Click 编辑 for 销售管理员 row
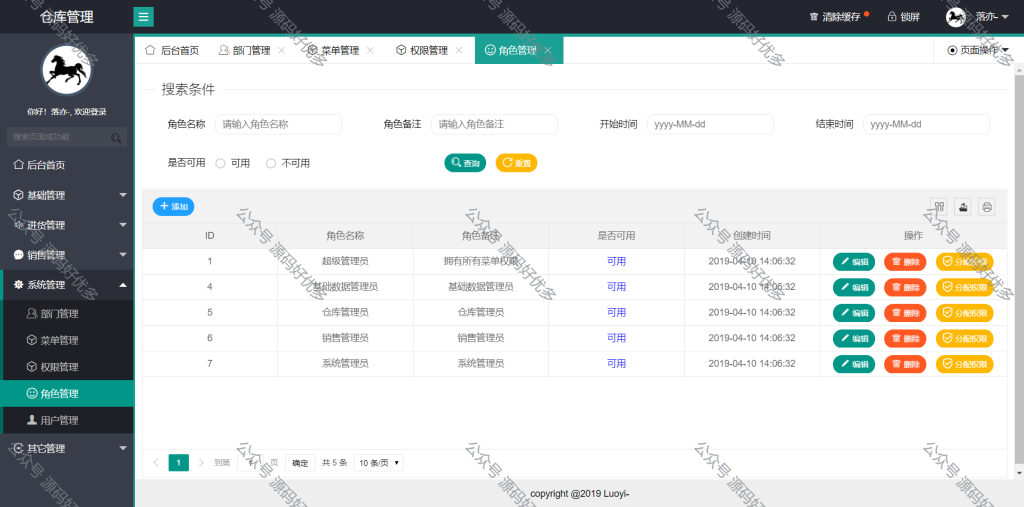1024x507 pixels. tap(854, 338)
